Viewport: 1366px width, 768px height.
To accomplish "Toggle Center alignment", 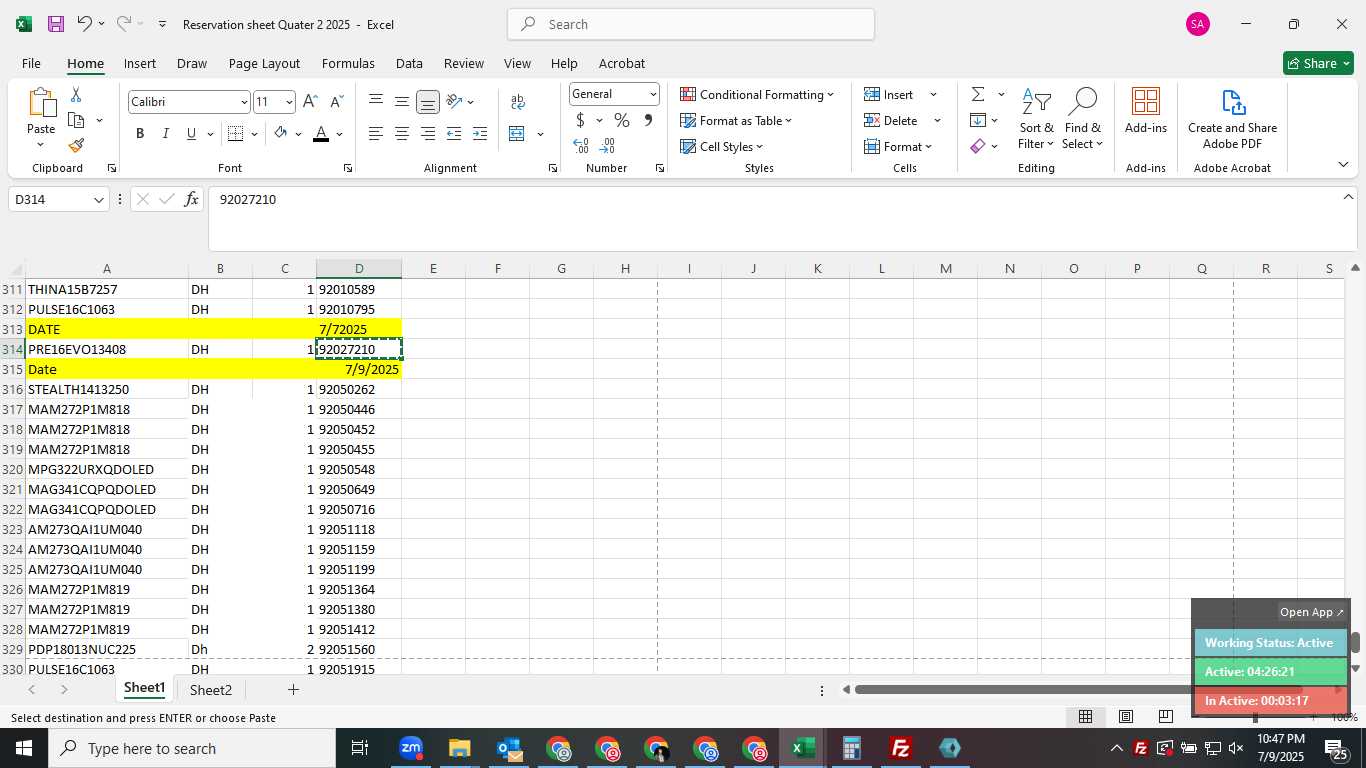I will [401, 133].
